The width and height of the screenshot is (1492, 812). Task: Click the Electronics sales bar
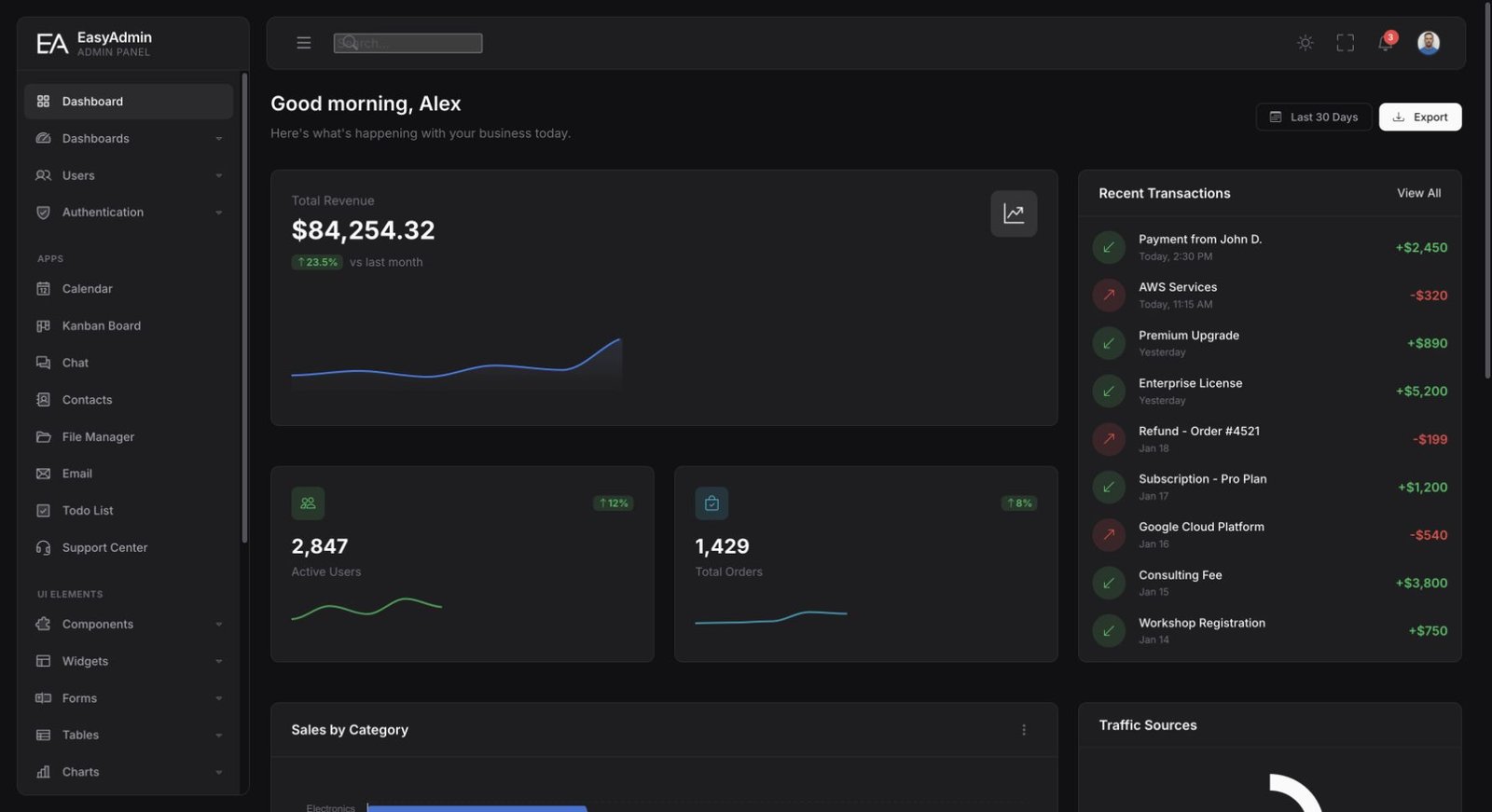477,808
